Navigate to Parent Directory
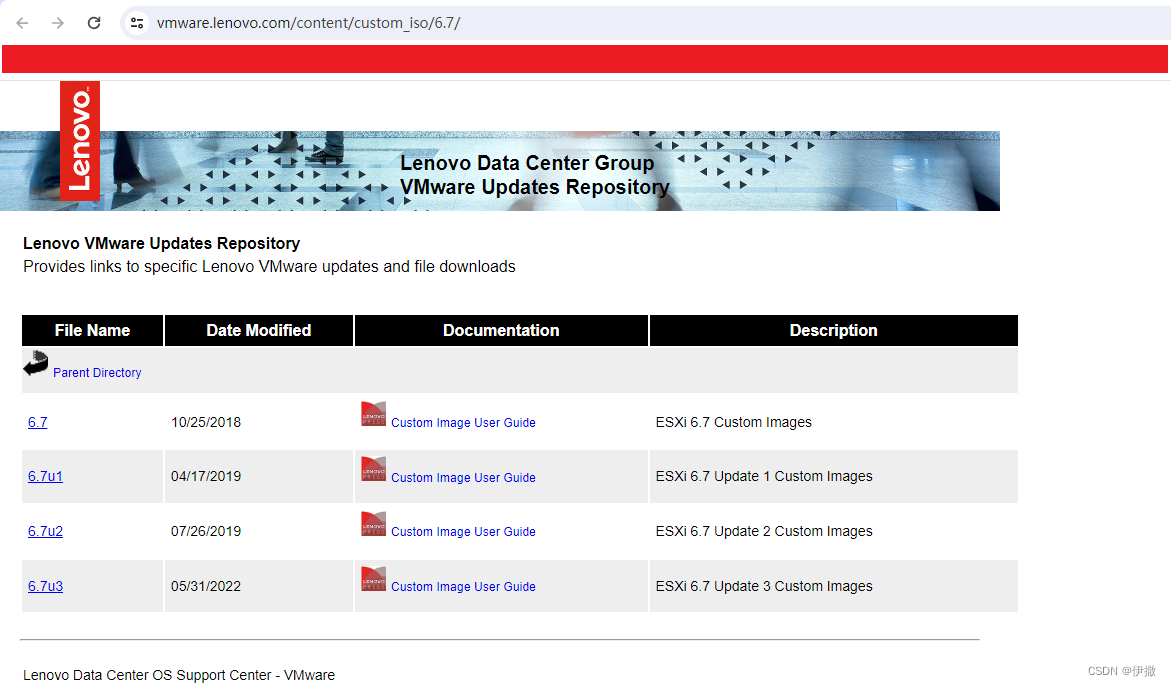This screenshot has height=686, width=1171. pyautogui.click(x=97, y=372)
